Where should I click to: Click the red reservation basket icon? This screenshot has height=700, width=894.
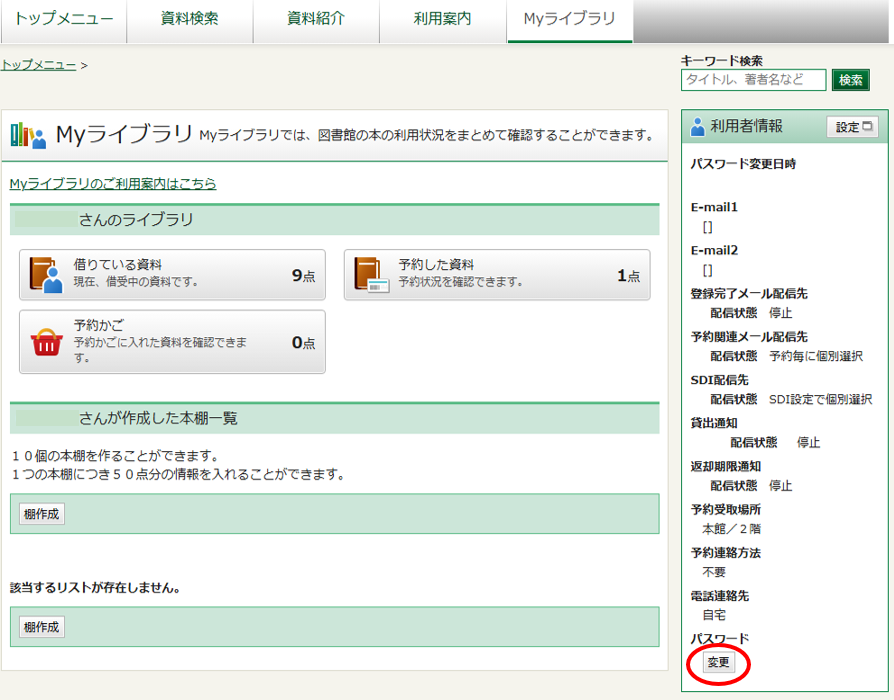coord(46,342)
